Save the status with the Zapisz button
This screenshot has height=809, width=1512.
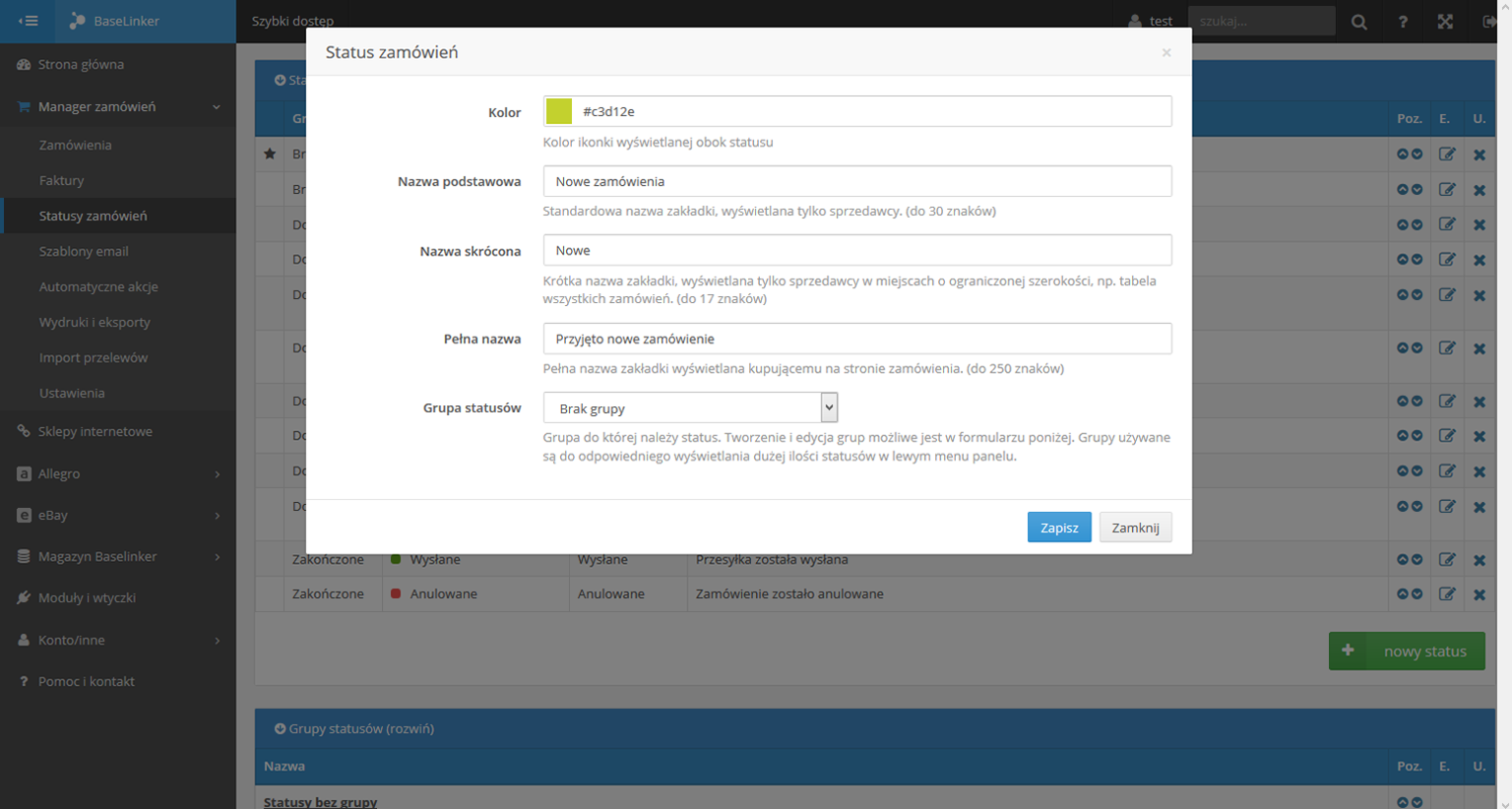pyautogui.click(x=1059, y=528)
